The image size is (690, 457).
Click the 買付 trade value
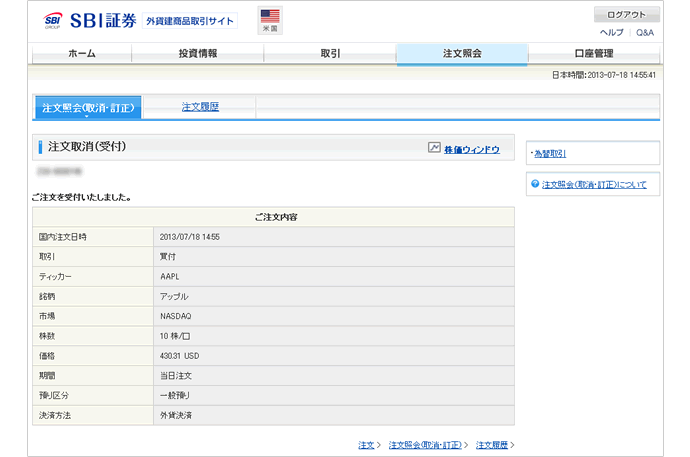167,256
